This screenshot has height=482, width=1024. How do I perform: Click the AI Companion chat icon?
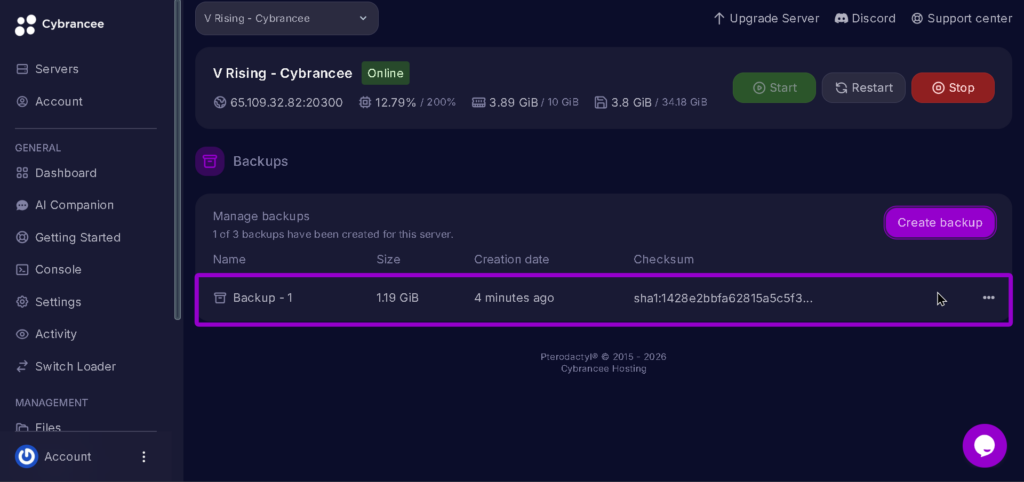pyautogui.click(x=22, y=205)
